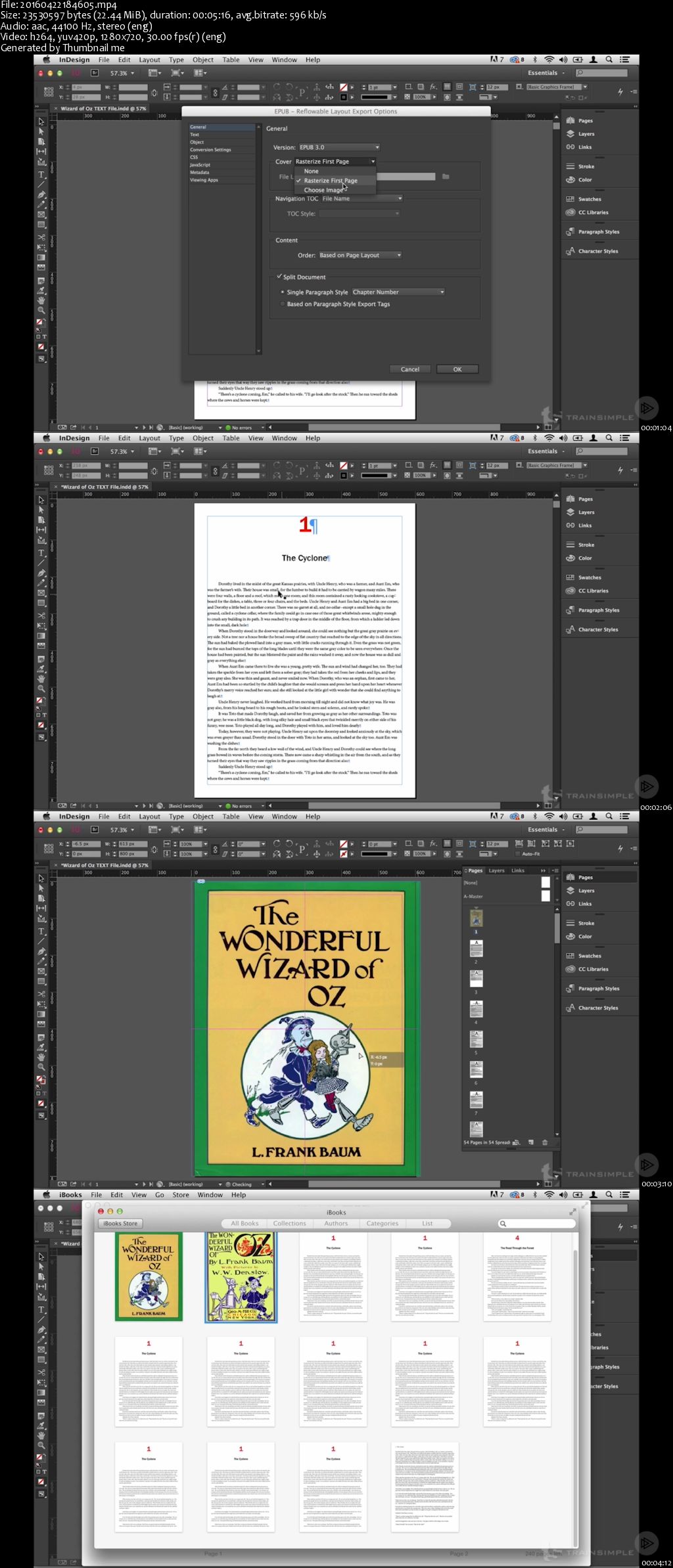This screenshot has height=1568, width=673.
Task: Click Bridge Br icon in The Cyclone frame
Action: tap(95, 451)
